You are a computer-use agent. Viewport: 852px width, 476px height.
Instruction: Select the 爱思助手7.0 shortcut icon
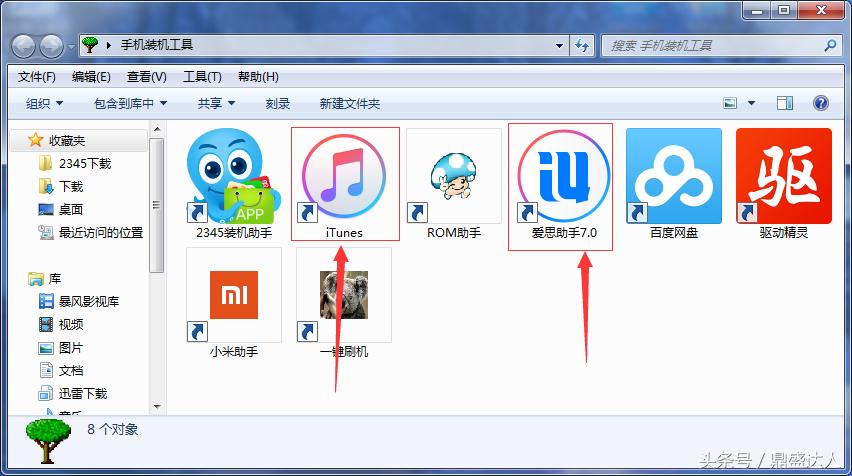pyautogui.click(x=563, y=176)
